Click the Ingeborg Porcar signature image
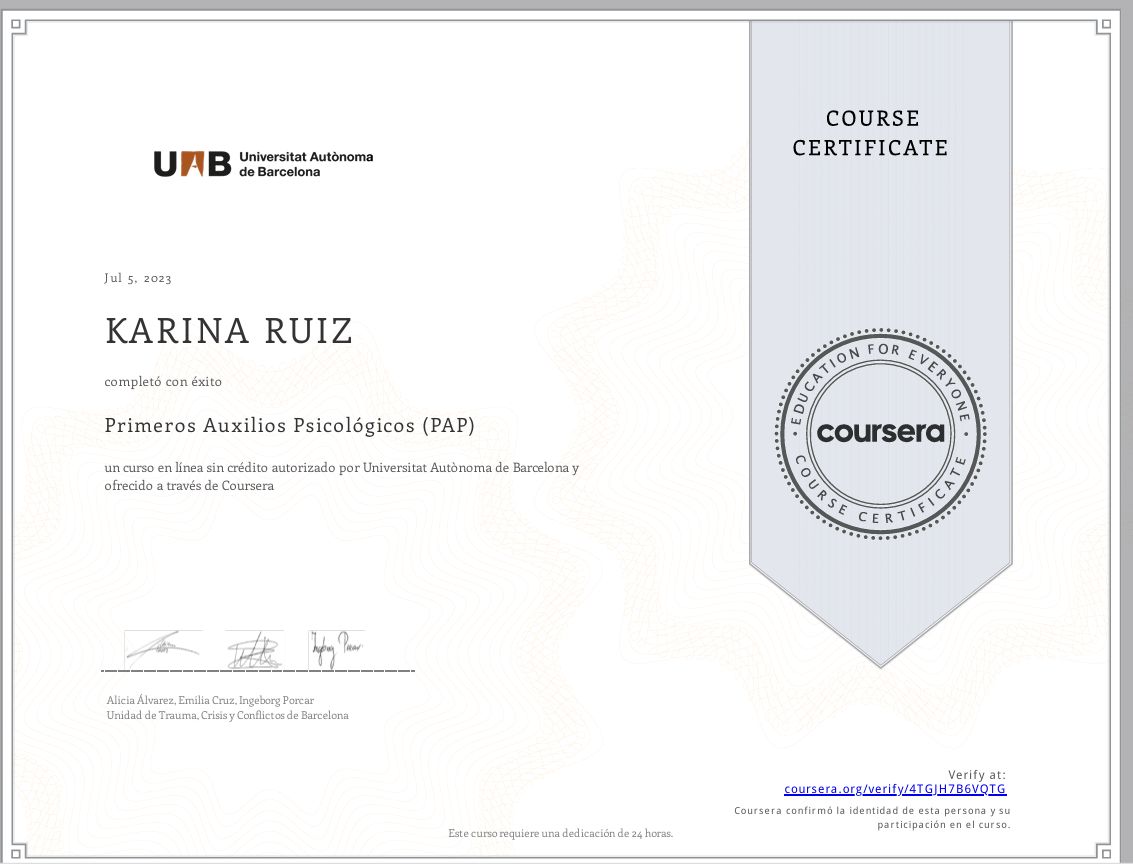 point(337,647)
